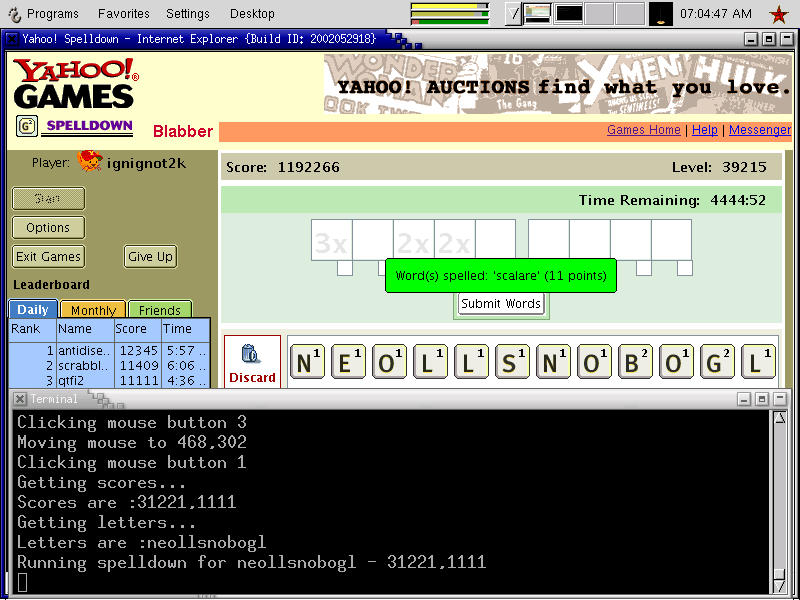Viewport: 800px width, 600px height.
Task: Pick the B letter tile
Action: tap(635, 361)
